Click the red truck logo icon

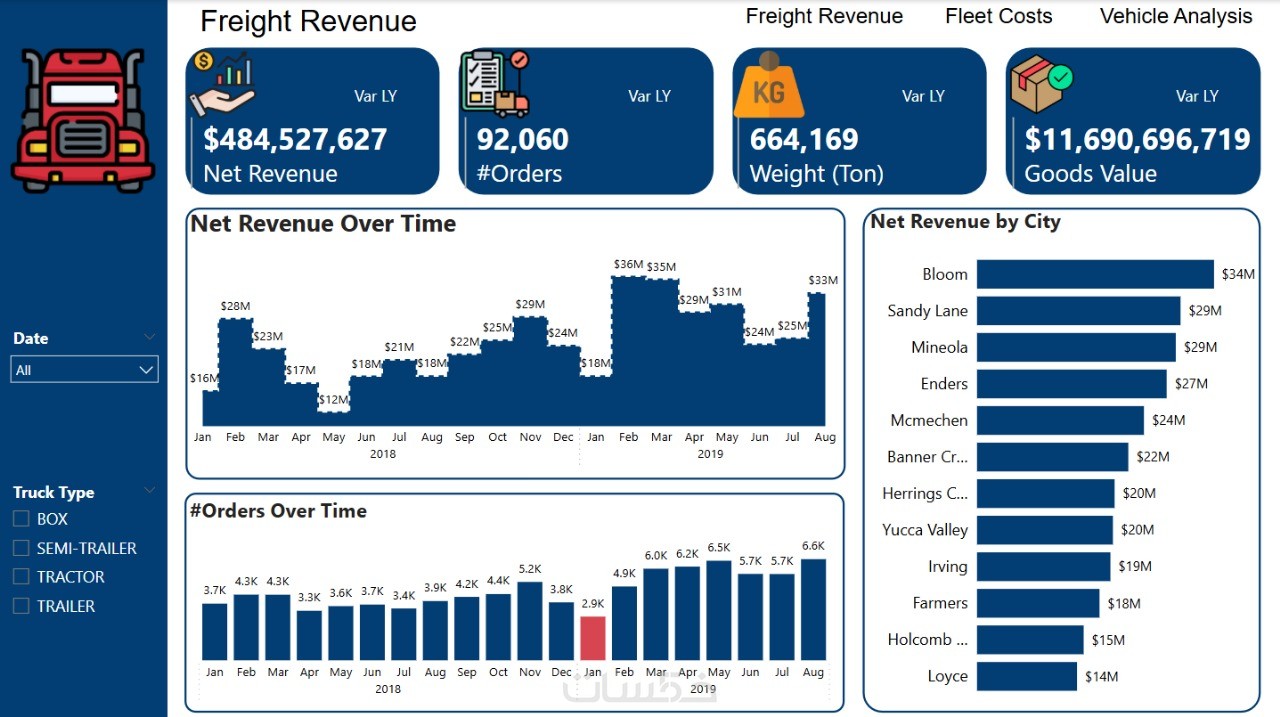coord(84,121)
